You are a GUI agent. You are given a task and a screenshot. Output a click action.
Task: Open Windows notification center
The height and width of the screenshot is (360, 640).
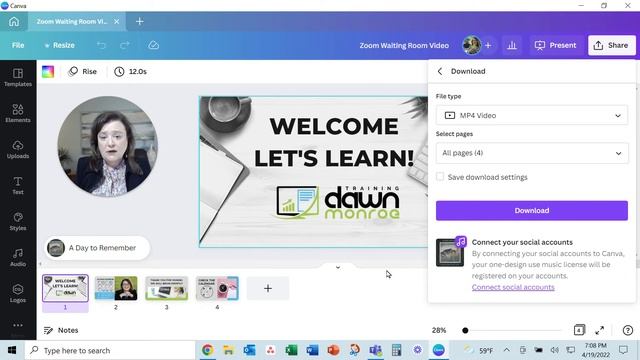point(623,350)
